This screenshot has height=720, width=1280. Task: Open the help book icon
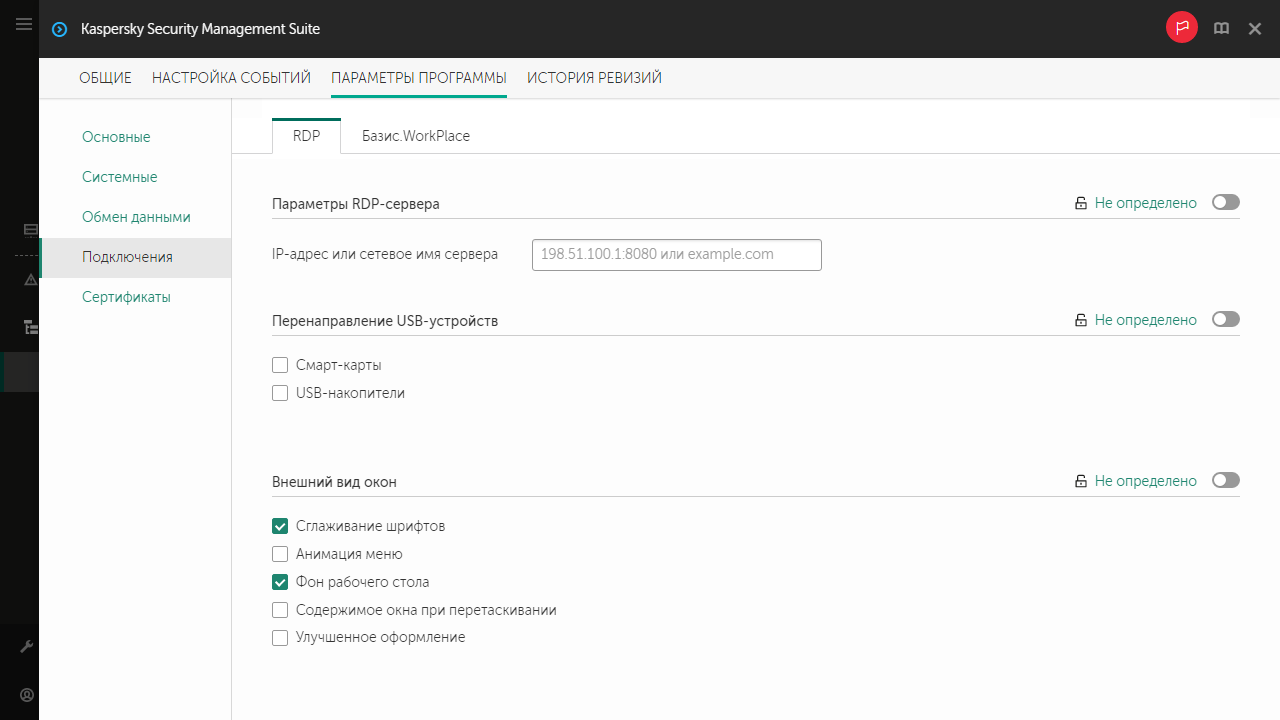pos(1221,29)
